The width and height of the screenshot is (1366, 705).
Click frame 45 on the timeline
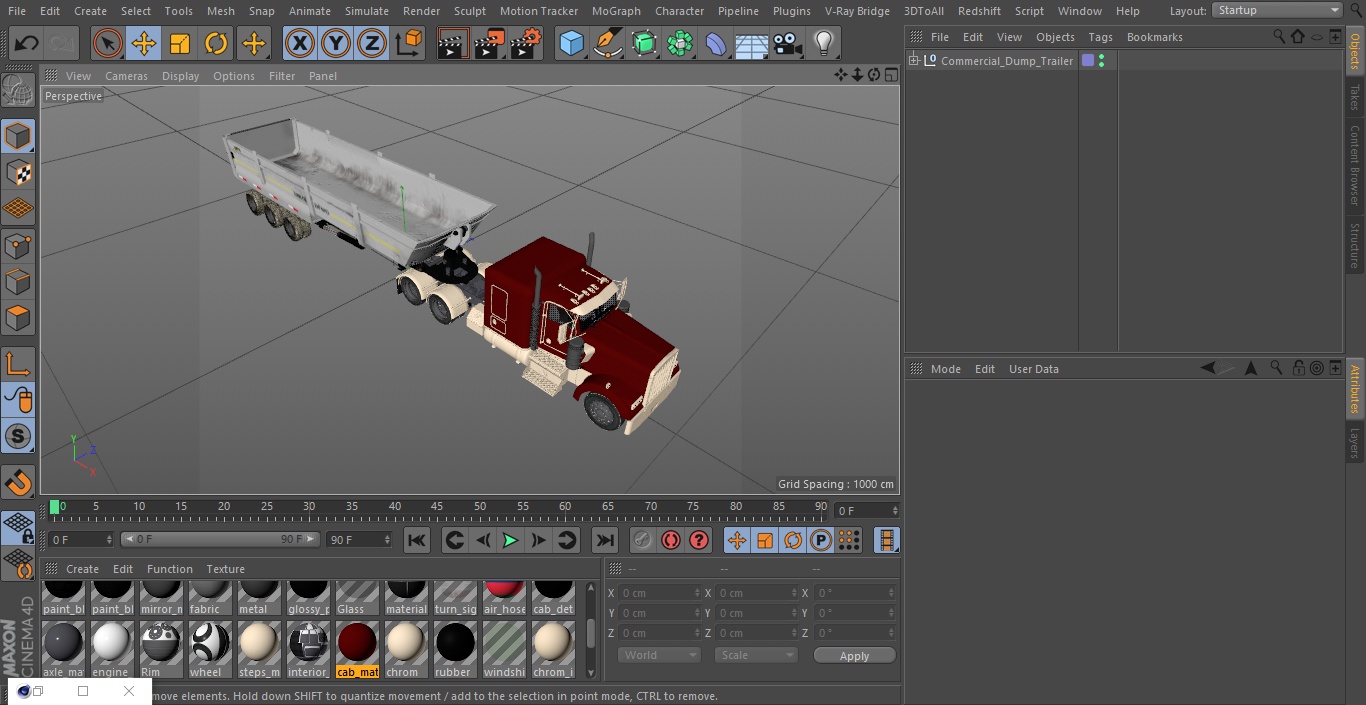pos(437,508)
